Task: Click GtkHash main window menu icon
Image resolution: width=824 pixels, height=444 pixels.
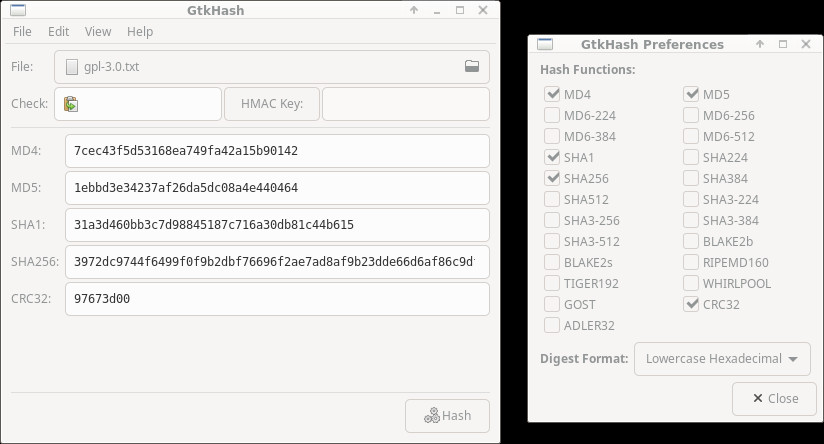Action: 18,10
